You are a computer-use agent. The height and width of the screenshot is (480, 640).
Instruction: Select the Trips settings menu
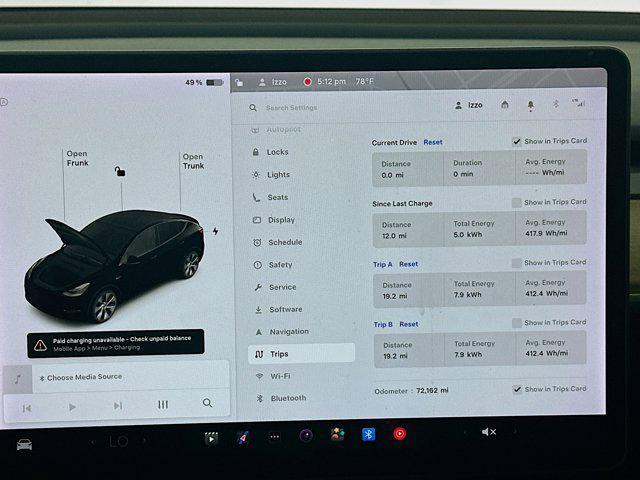point(301,353)
